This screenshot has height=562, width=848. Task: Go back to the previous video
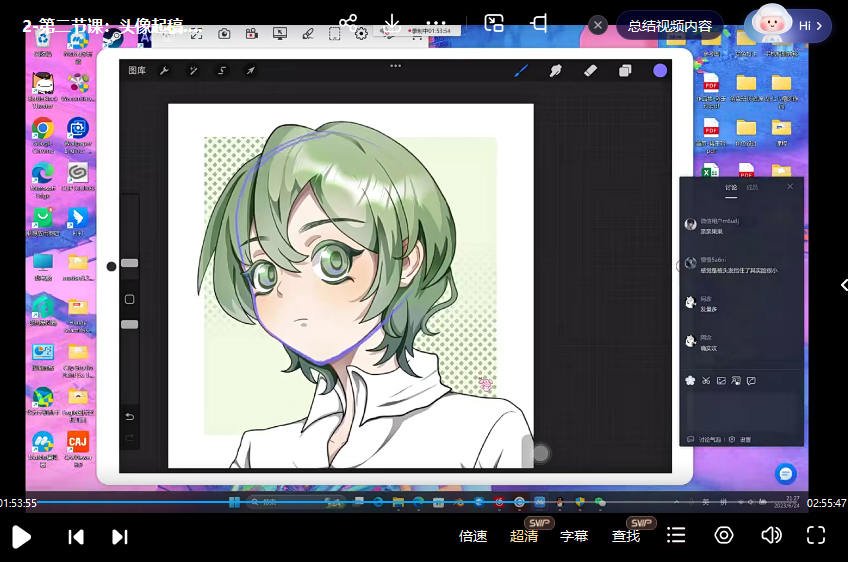pos(76,537)
